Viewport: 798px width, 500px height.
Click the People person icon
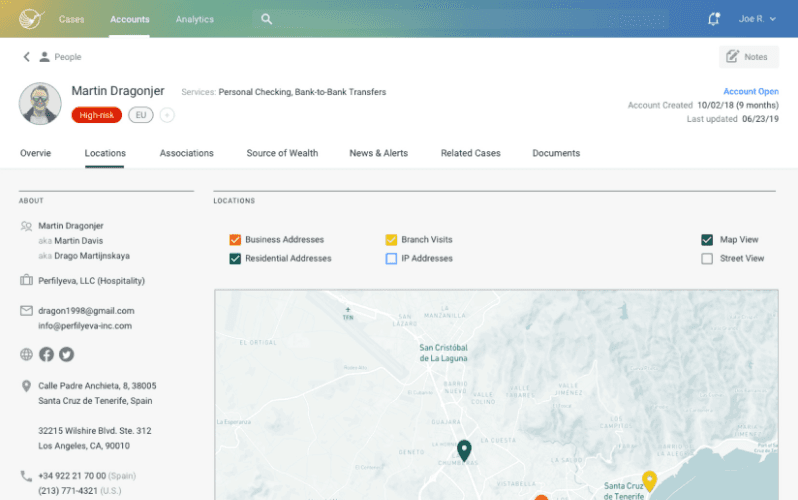[45, 57]
